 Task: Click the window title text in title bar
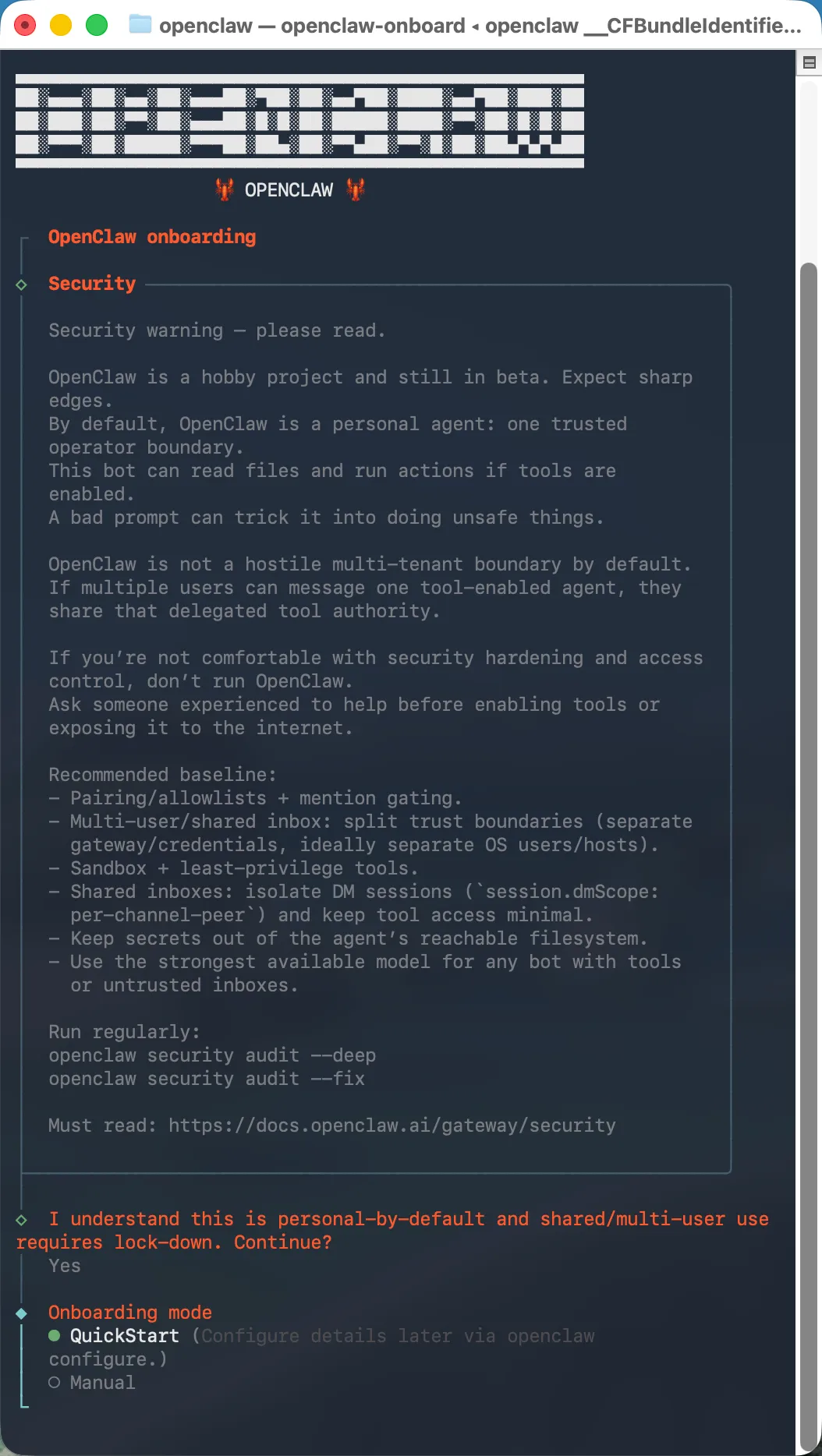pyautogui.click(x=480, y=26)
